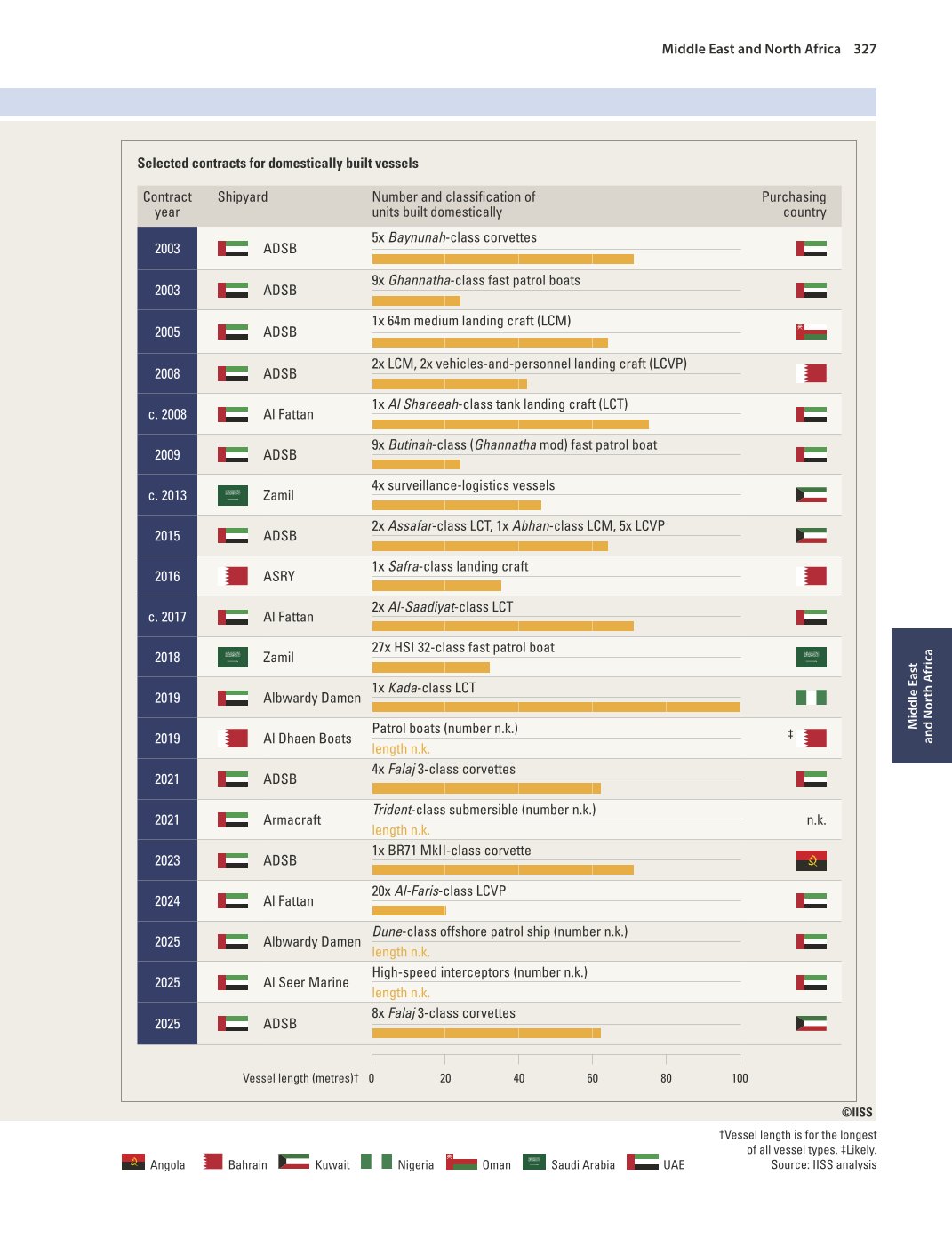Click the year cell 2016
Image resolution: width=952 pixels, height=1239 pixels.
pyautogui.click(x=167, y=576)
